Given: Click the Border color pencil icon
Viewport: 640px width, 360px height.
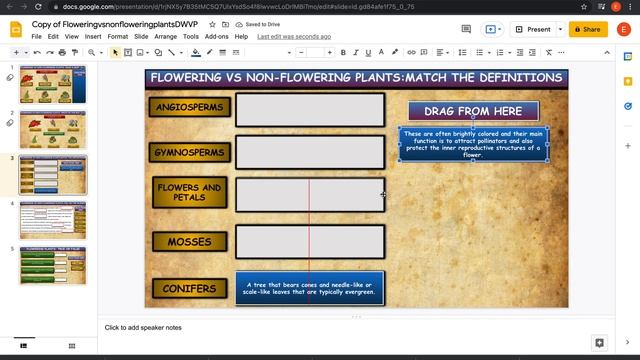Looking at the screenshot, I should point(209,52).
